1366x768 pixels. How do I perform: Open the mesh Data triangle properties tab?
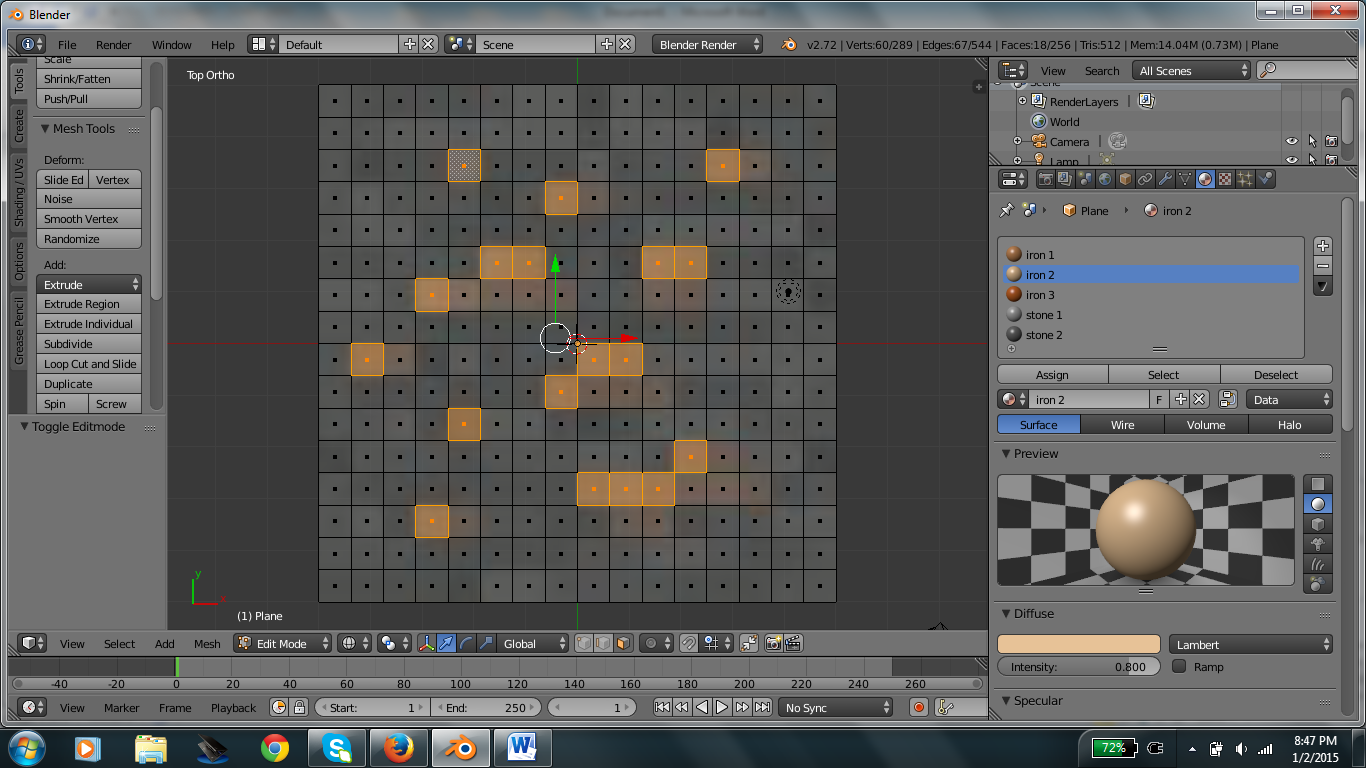(1185, 179)
